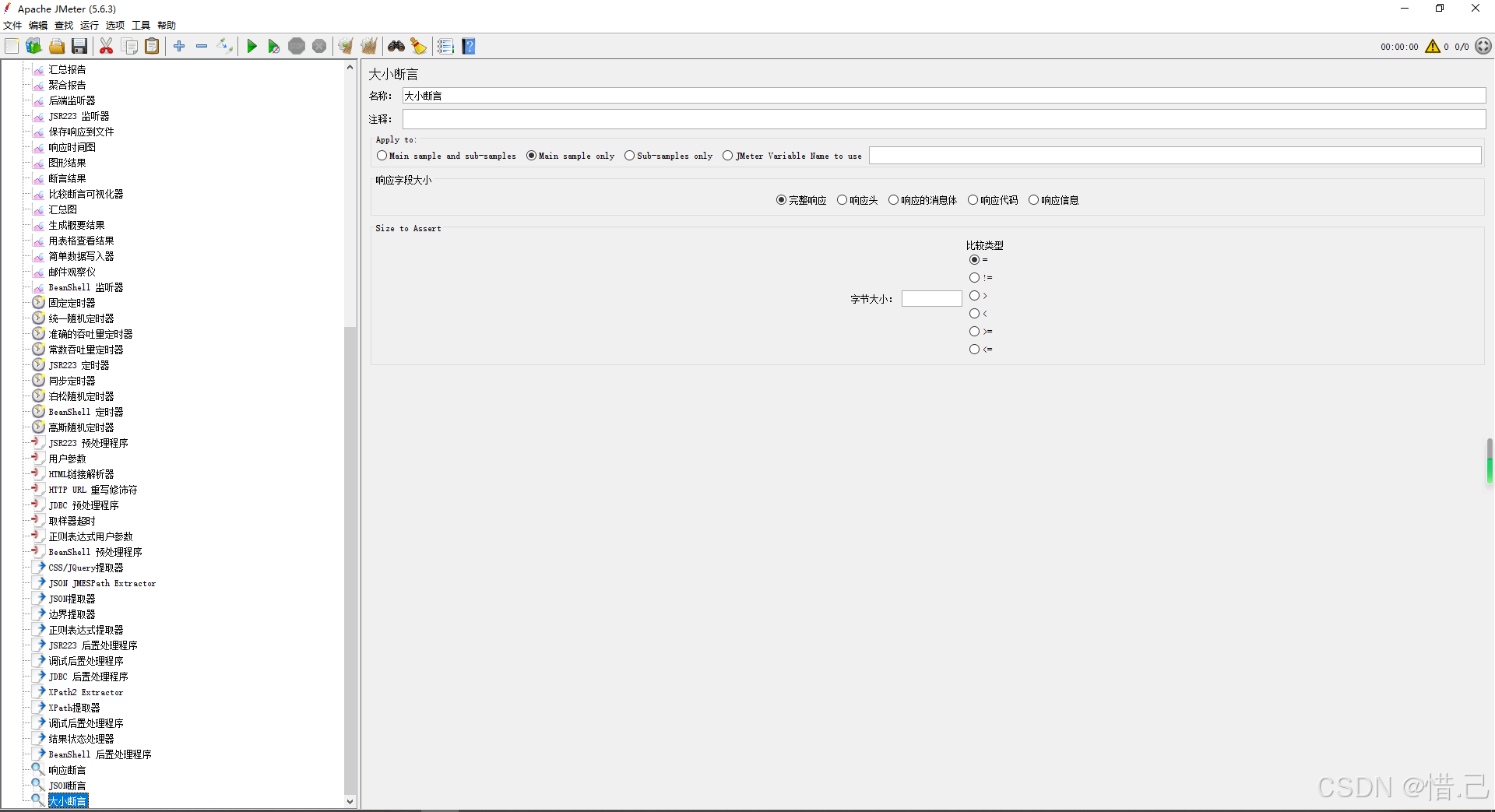1495x812 pixels.
Task: Choose 'Sub-samples only' radio button
Action: point(669,156)
